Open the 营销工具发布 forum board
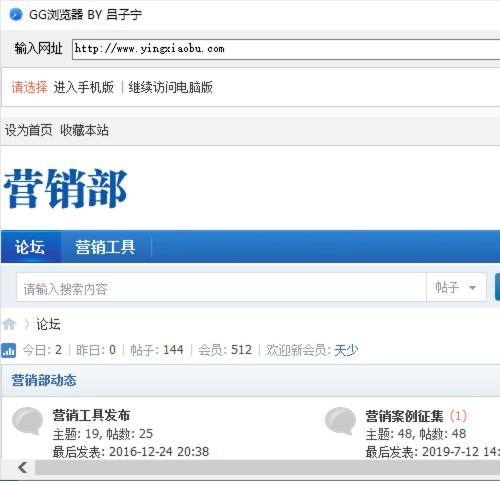The height and width of the screenshot is (481, 500). [x=91, y=415]
